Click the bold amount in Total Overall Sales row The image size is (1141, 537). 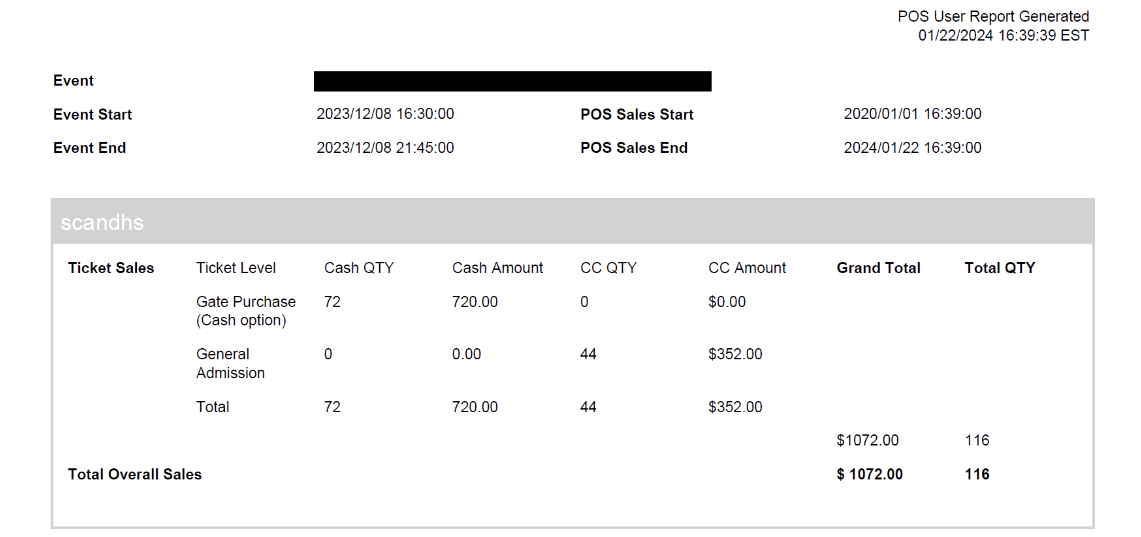click(869, 474)
